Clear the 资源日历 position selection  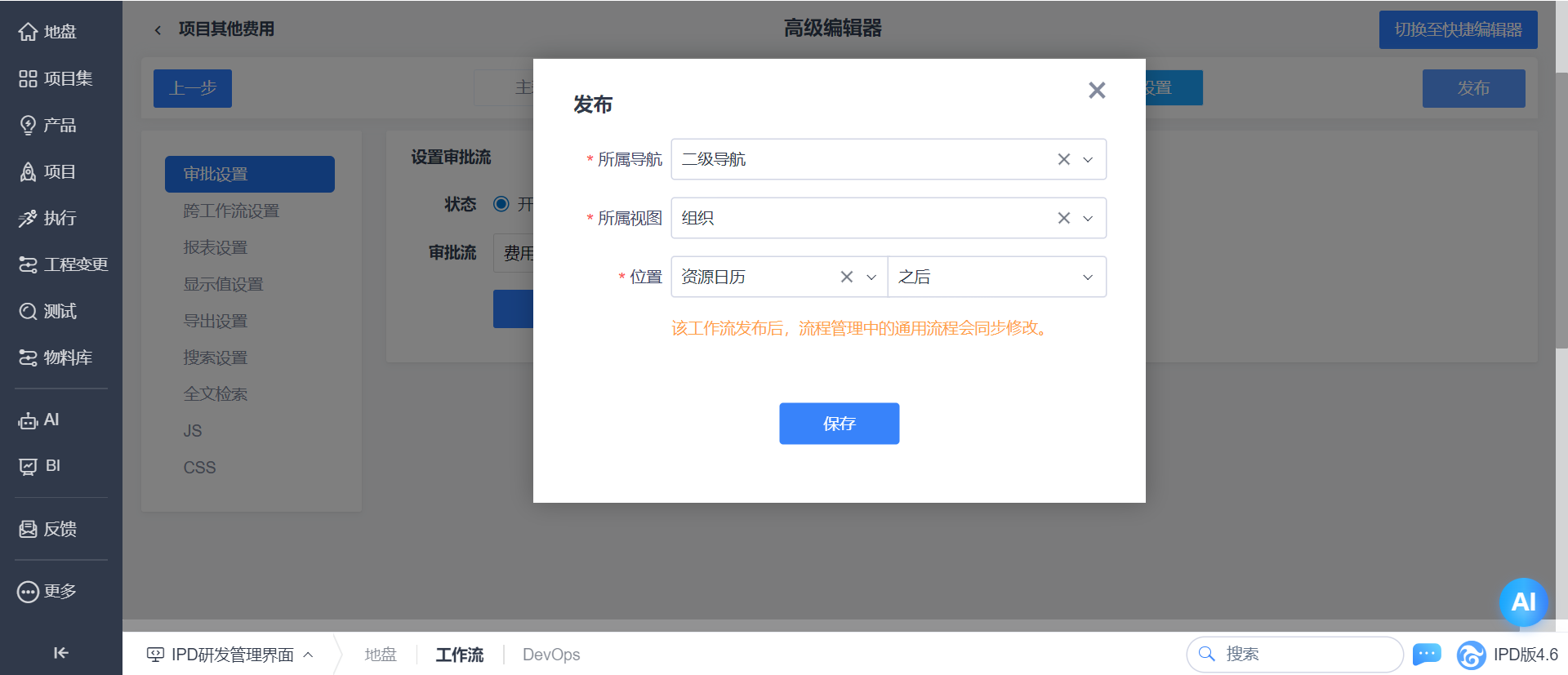pyautogui.click(x=847, y=277)
